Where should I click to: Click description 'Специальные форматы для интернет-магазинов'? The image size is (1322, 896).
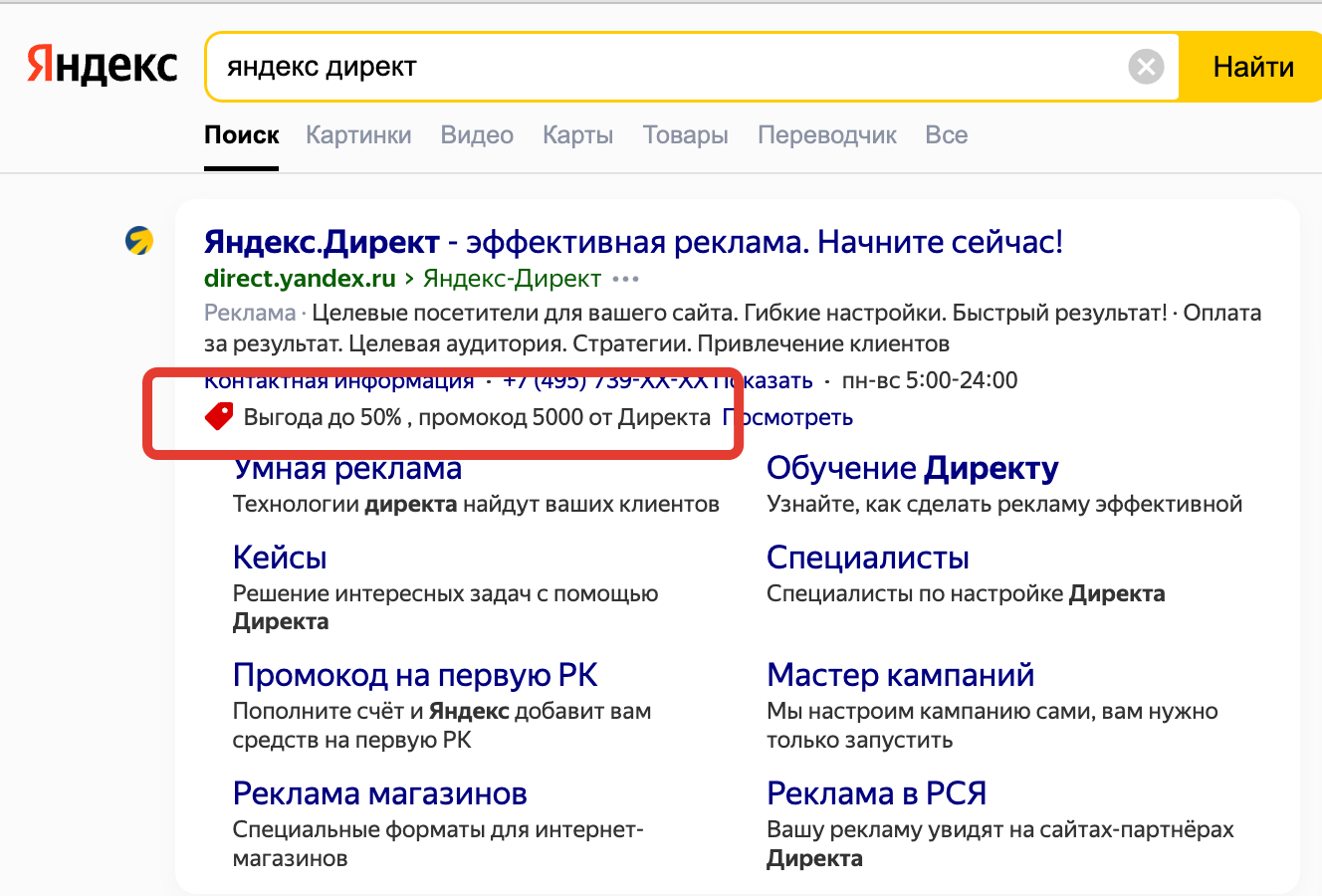point(438,843)
